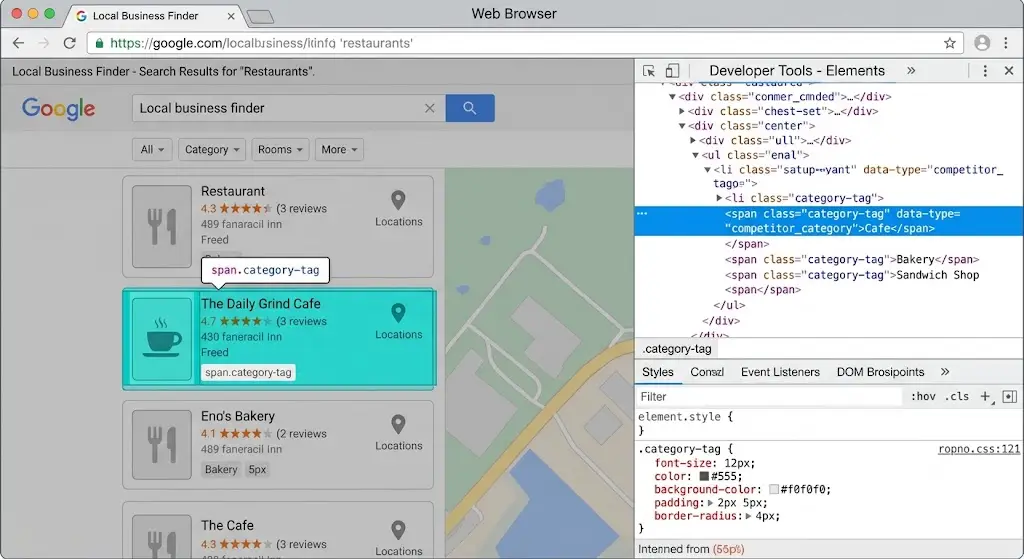Switch to the Styles tab

click(x=658, y=372)
